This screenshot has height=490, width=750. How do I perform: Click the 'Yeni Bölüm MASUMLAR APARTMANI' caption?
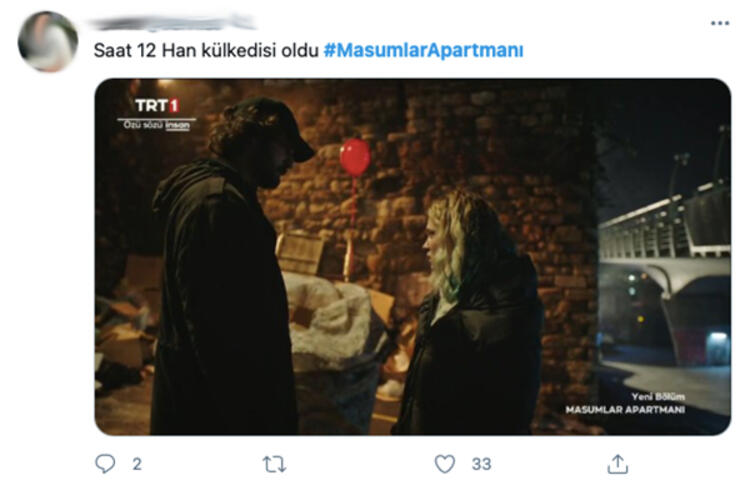pyautogui.click(x=625, y=403)
